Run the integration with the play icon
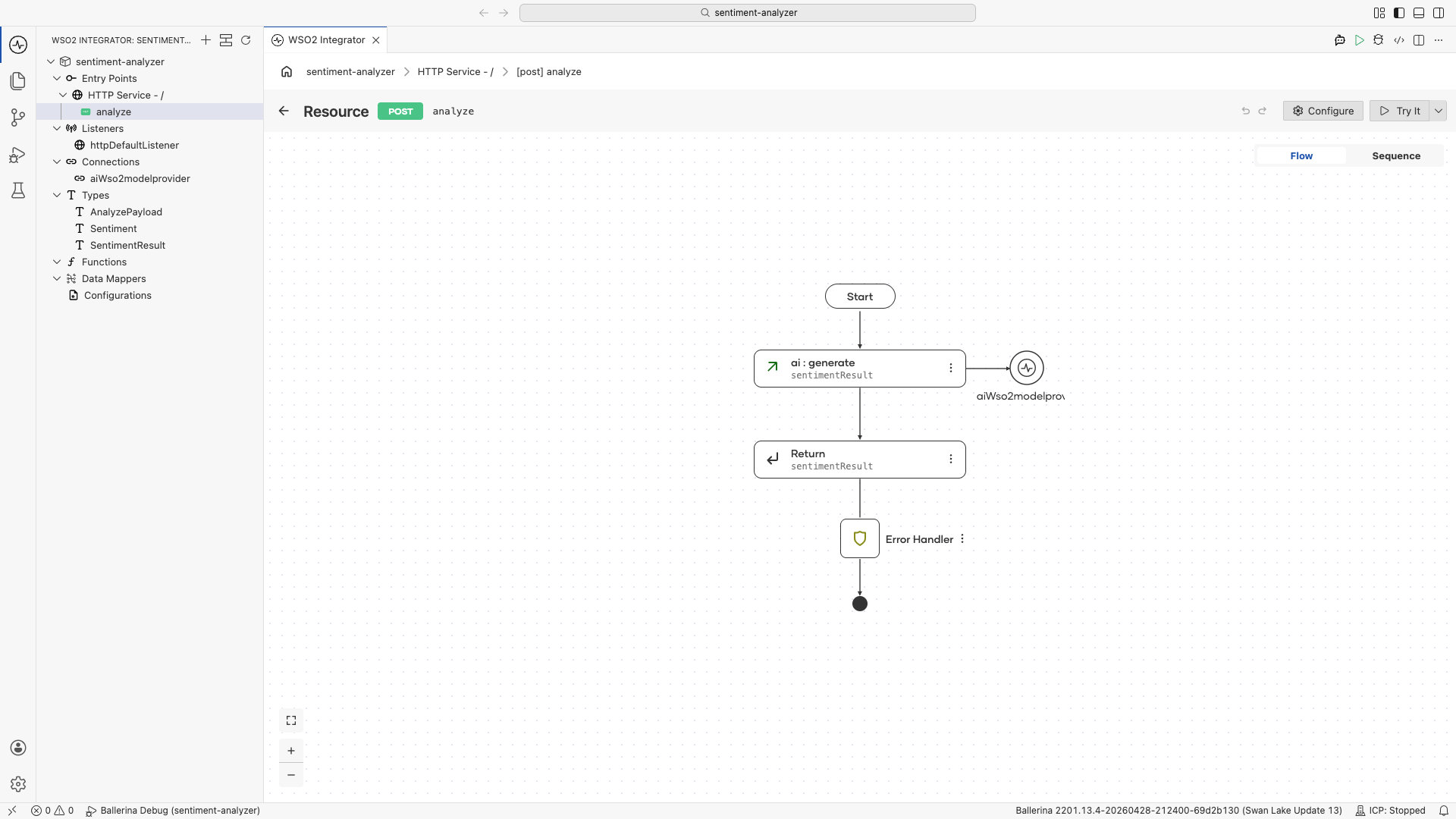Viewport: 1456px width, 819px height. click(1360, 40)
